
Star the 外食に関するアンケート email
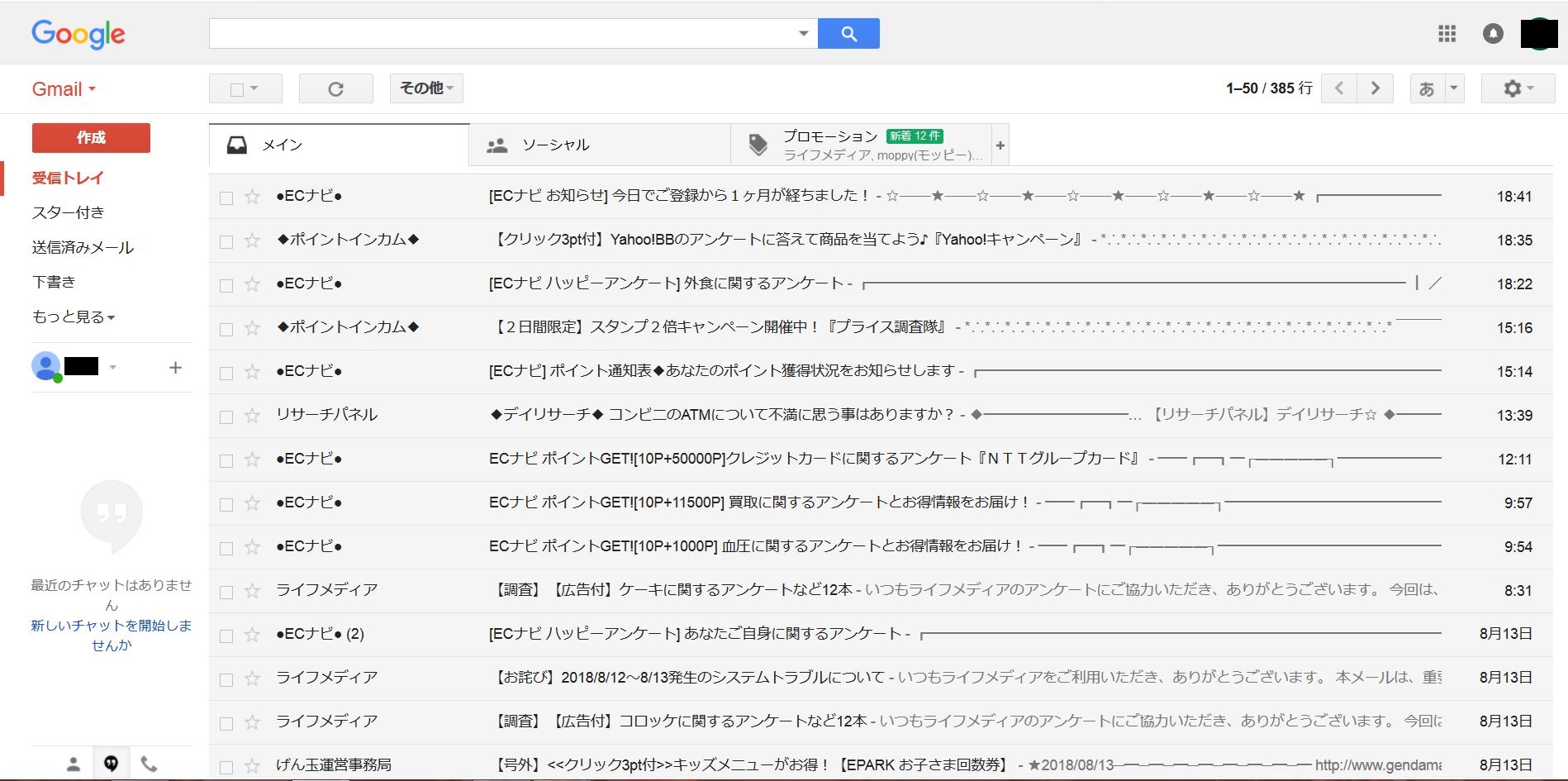coord(253,284)
